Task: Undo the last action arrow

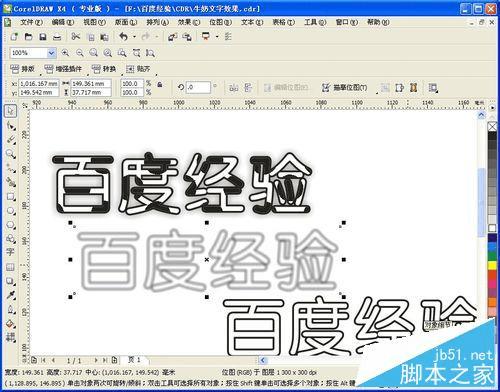Action: click(x=124, y=37)
